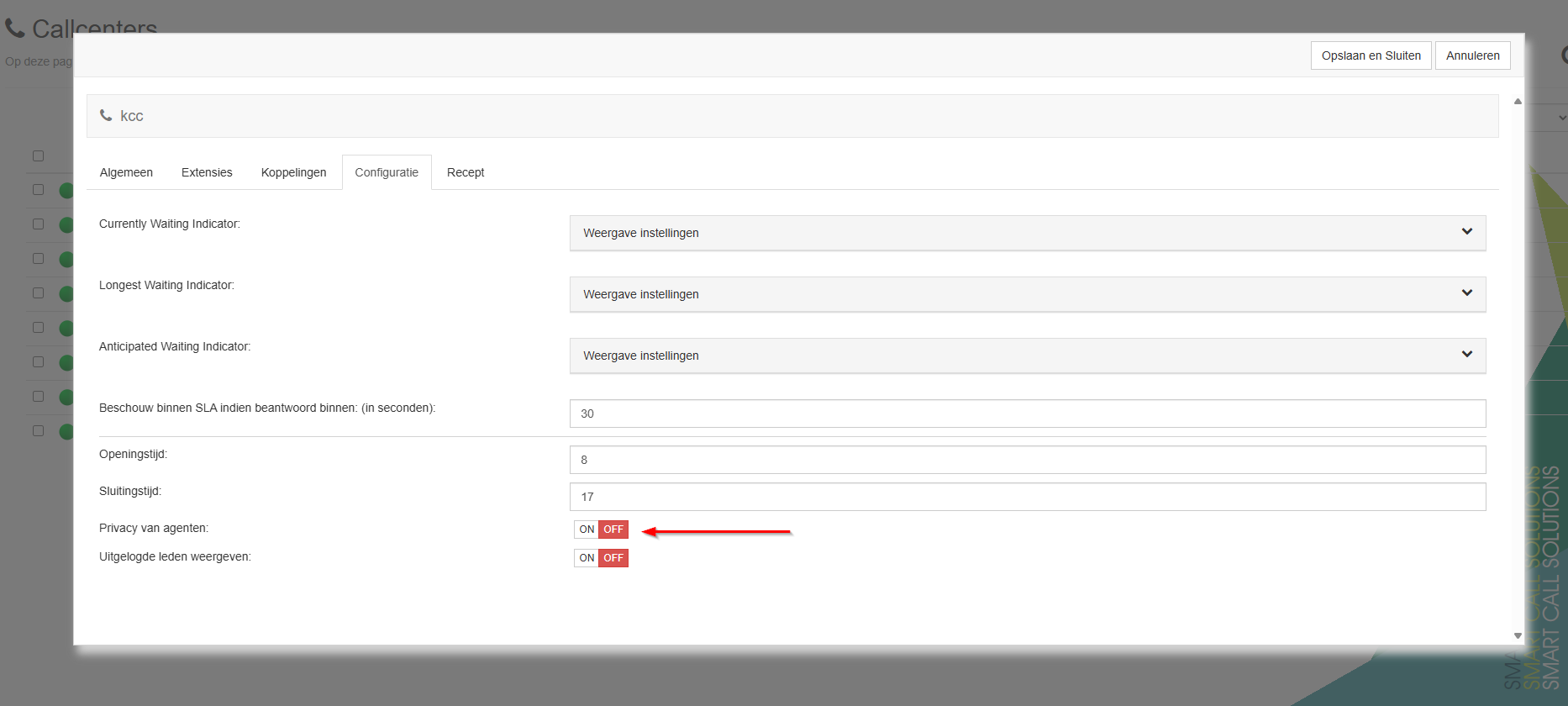This screenshot has width=1568, height=706.
Task: Click the Openingstijd input field
Action: tap(1027, 460)
